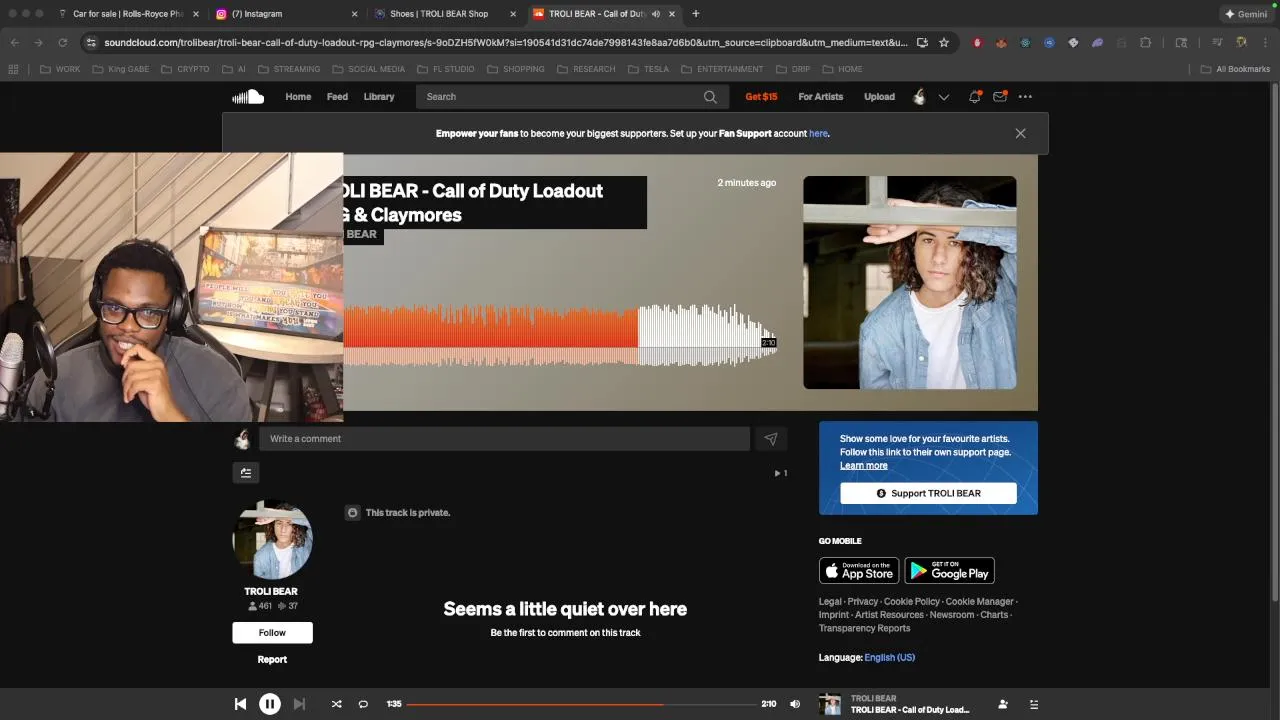Click the Report link

[272, 660]
